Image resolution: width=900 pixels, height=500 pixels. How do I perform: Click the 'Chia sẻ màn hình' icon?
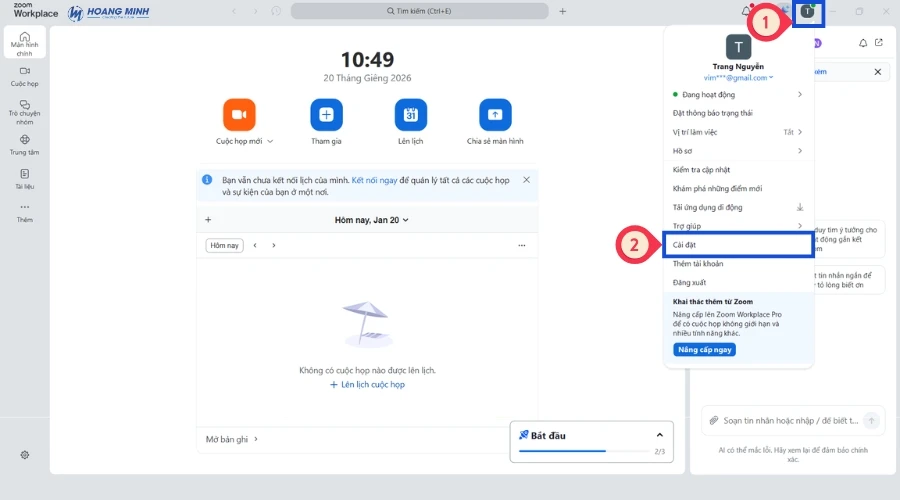point(495,115)
